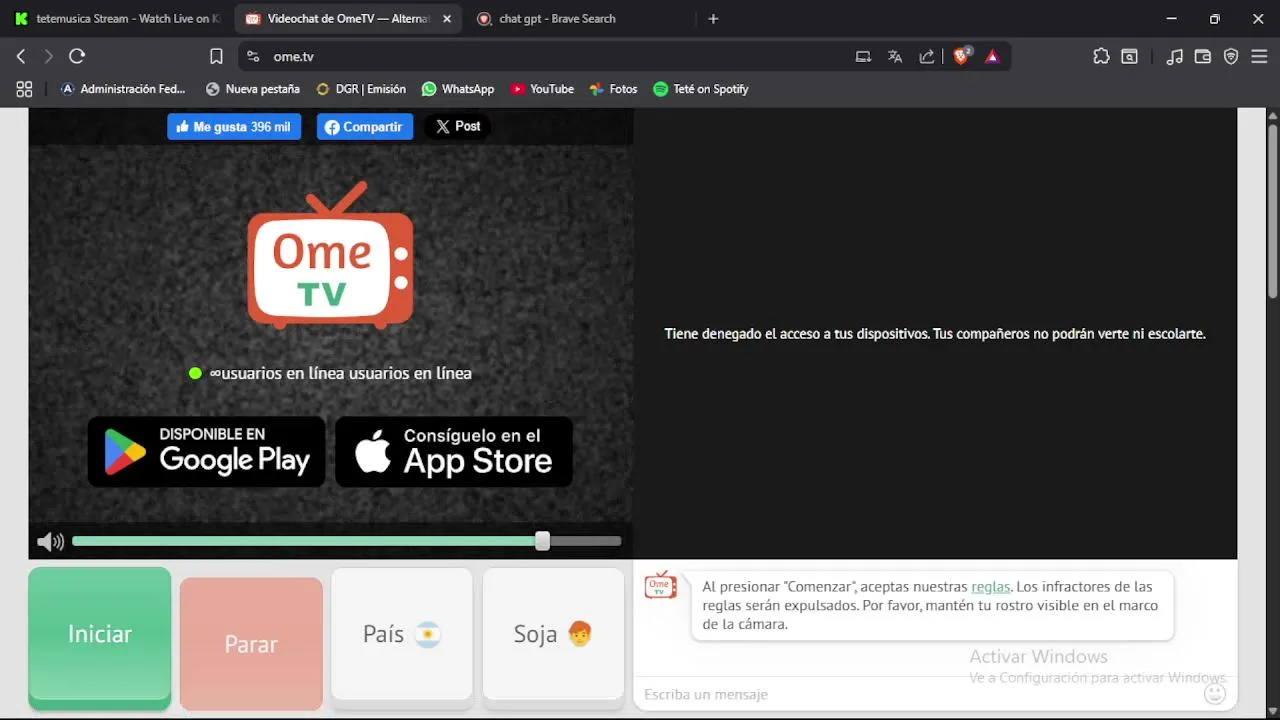Image resolution: width=1280 pixels, height=720 pixels.
Task: Click the volume slider handle
Action: (x=542, y=541)
